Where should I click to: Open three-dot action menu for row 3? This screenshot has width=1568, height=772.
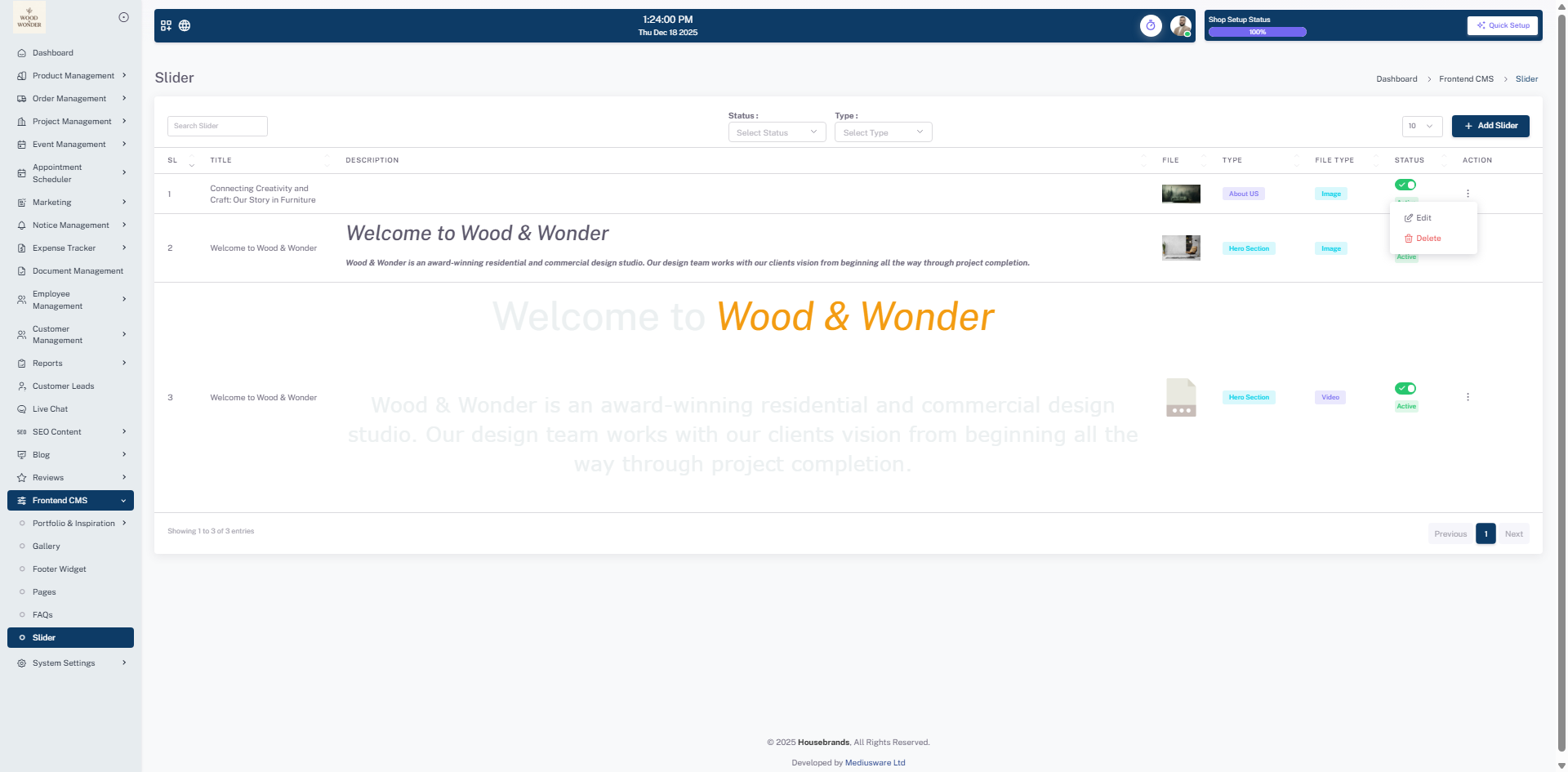1468,397
